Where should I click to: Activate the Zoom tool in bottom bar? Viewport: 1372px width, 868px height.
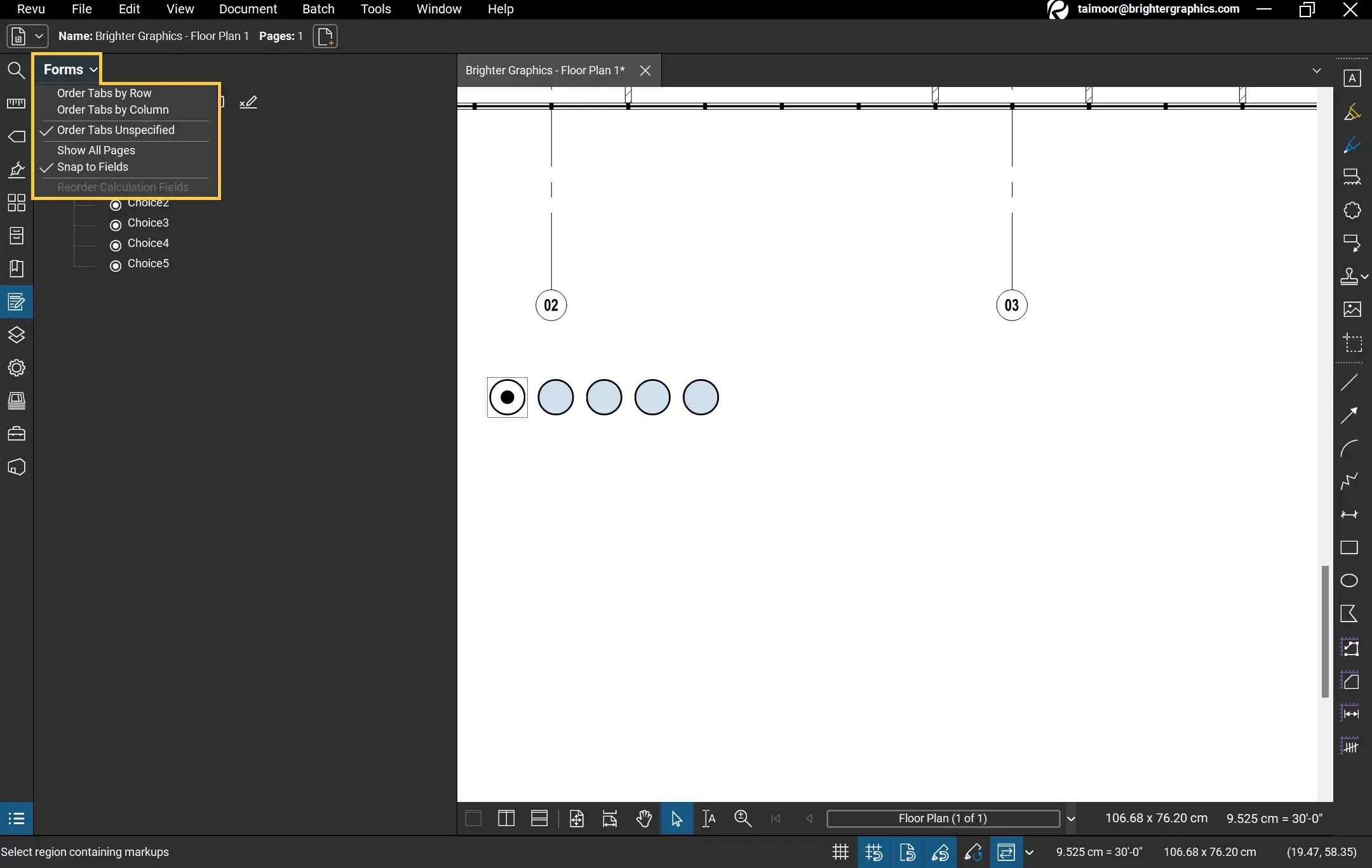pyautogui.click(x=743, y=818)
